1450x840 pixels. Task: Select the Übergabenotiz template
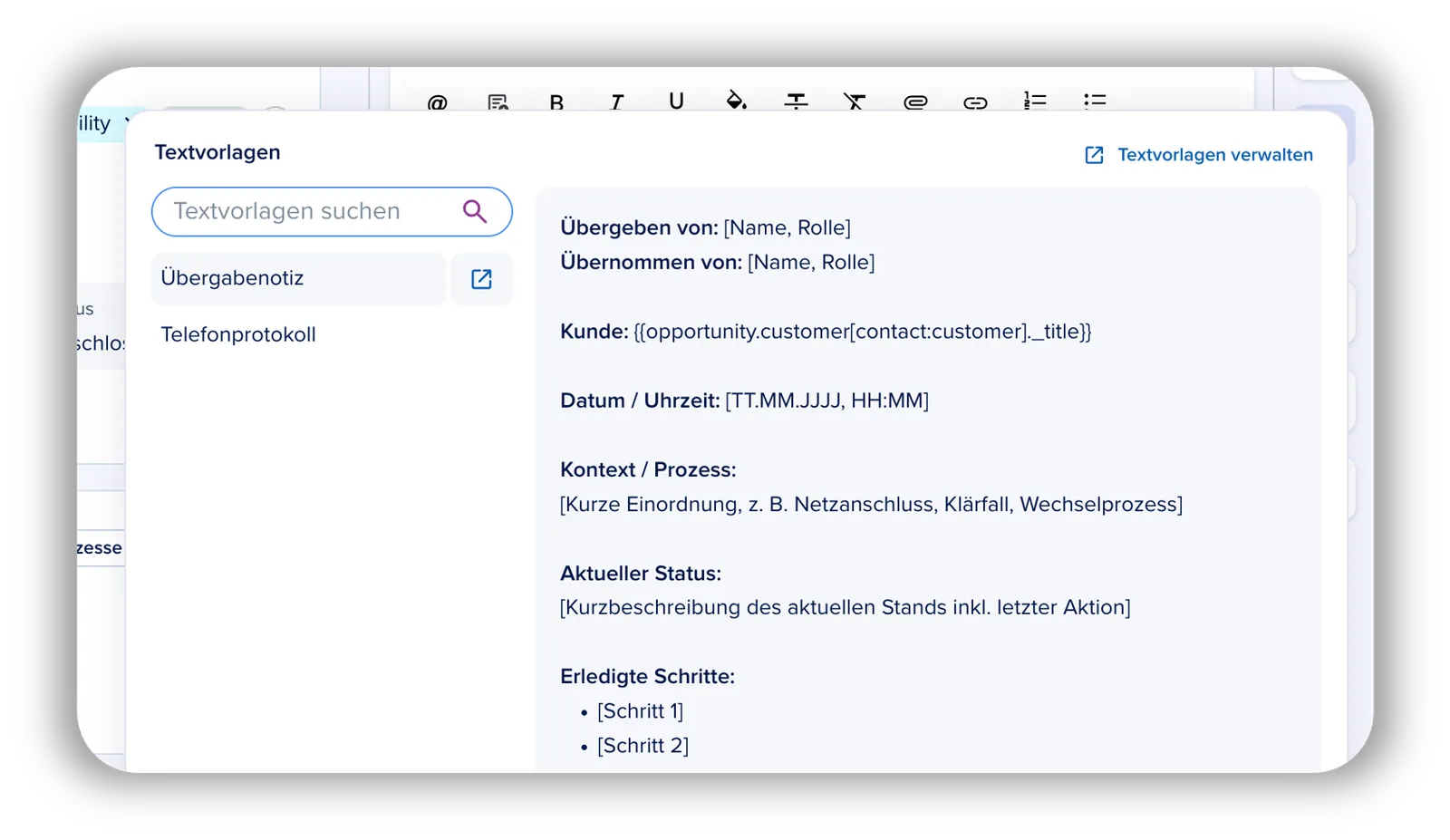pyautogui.click(x=299, y=278)
